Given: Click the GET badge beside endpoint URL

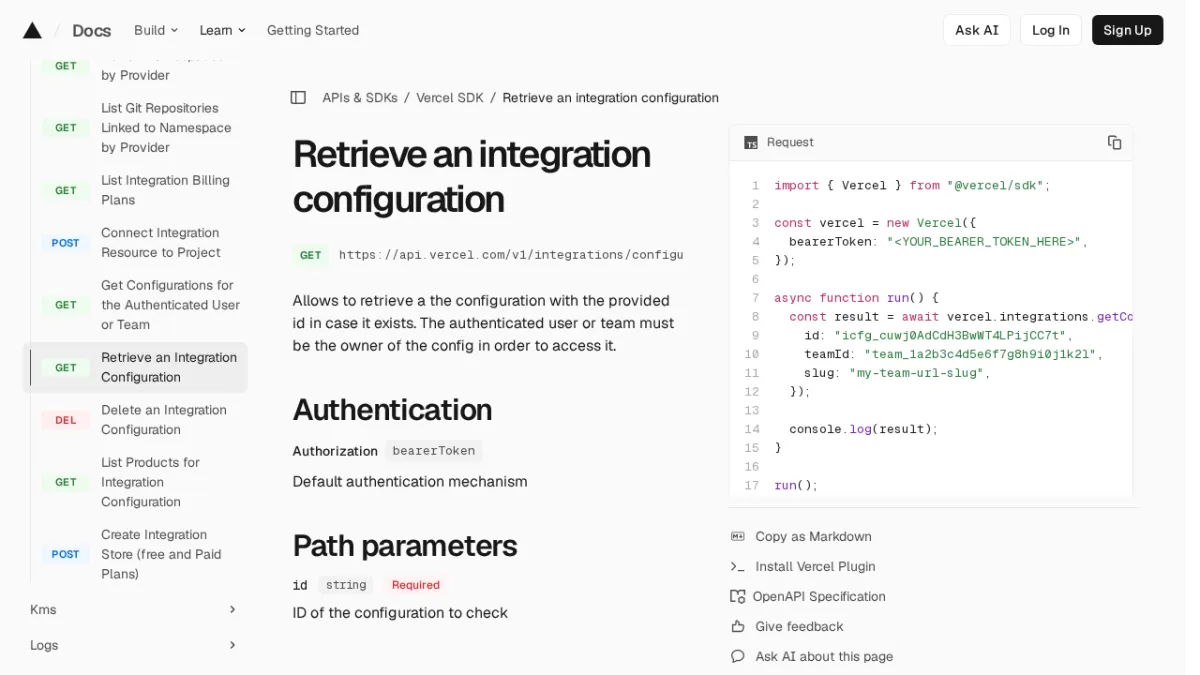Looking at the screenshot, I should (311, 255).
